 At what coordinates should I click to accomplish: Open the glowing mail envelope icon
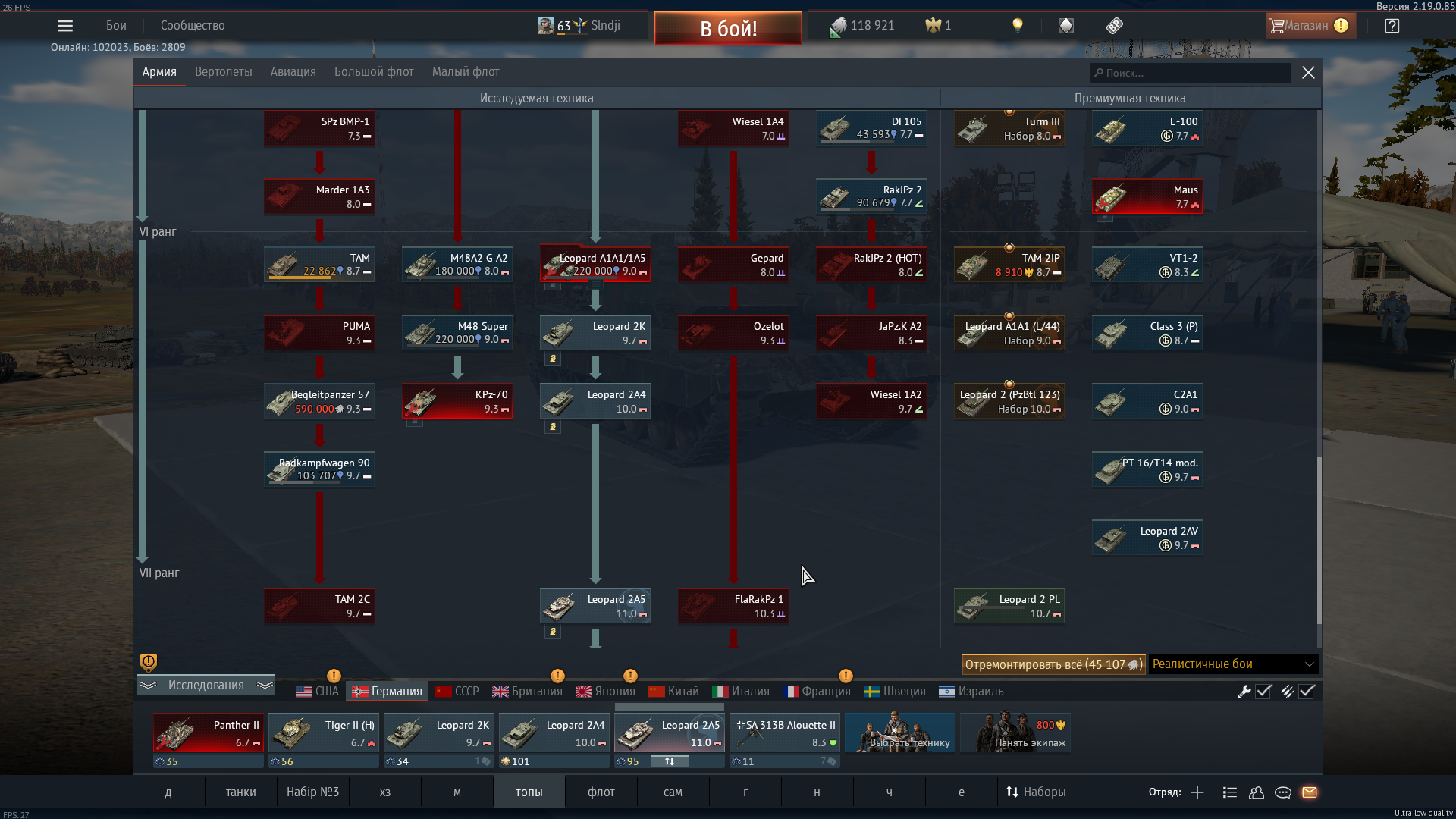(x=1310, y=792)
